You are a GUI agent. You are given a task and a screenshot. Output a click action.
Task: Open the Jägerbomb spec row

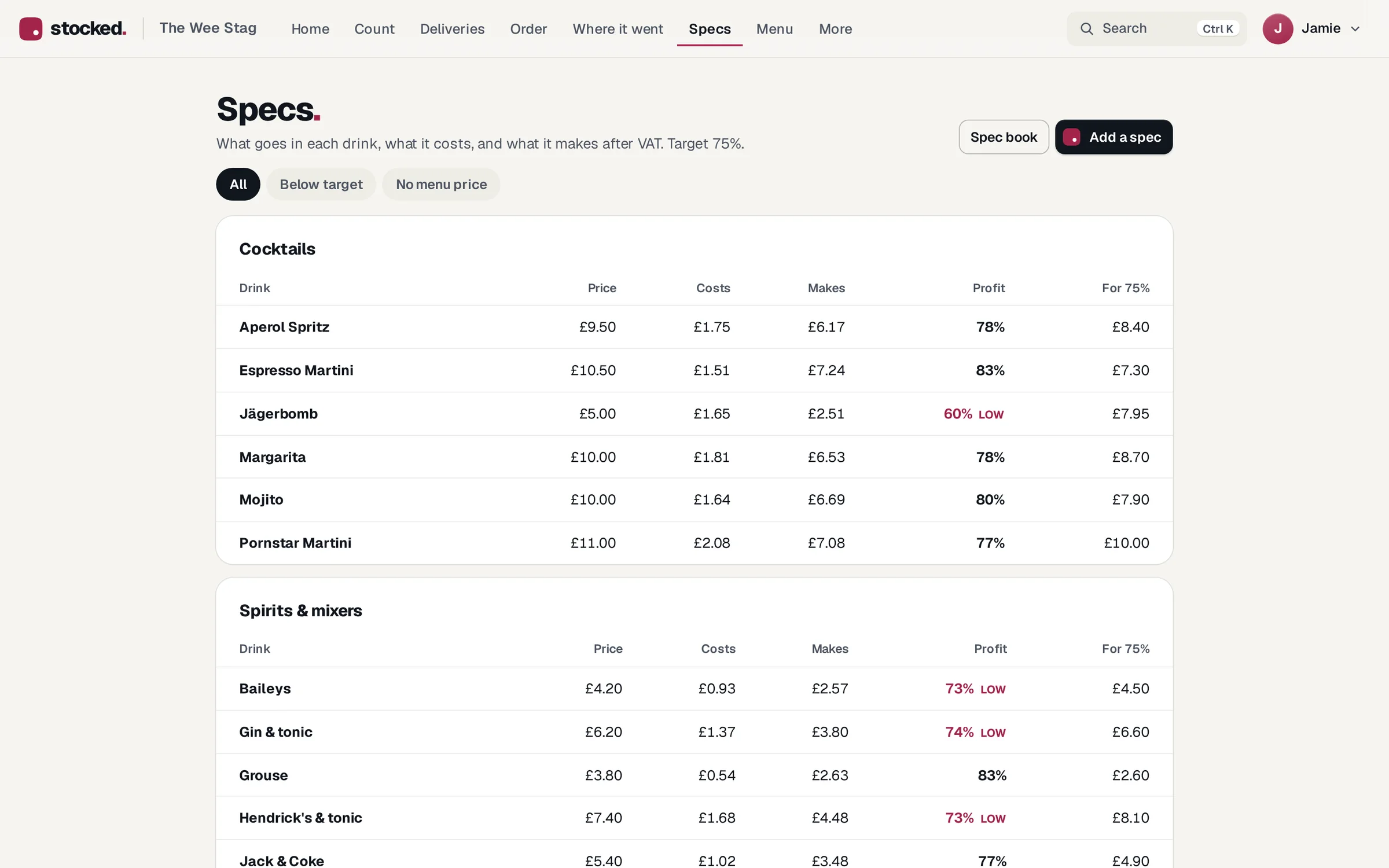[x=694, y=414]
